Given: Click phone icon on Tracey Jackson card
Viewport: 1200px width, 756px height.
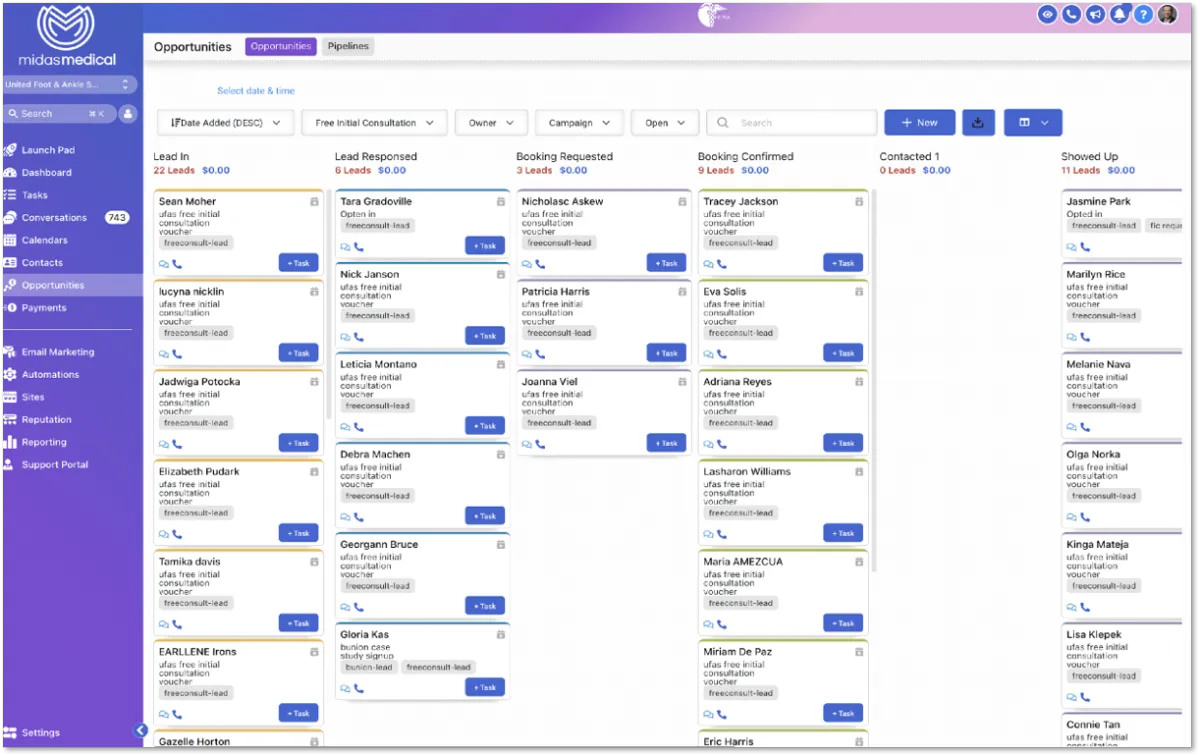Looking at the screenshot, I should coord(722,264).
